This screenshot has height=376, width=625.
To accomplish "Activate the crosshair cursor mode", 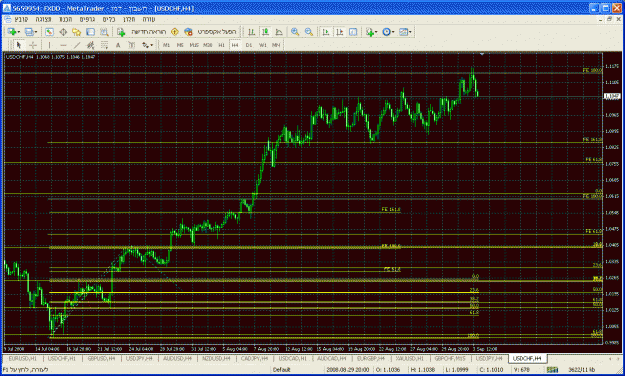I will click(x=33, y=45).
